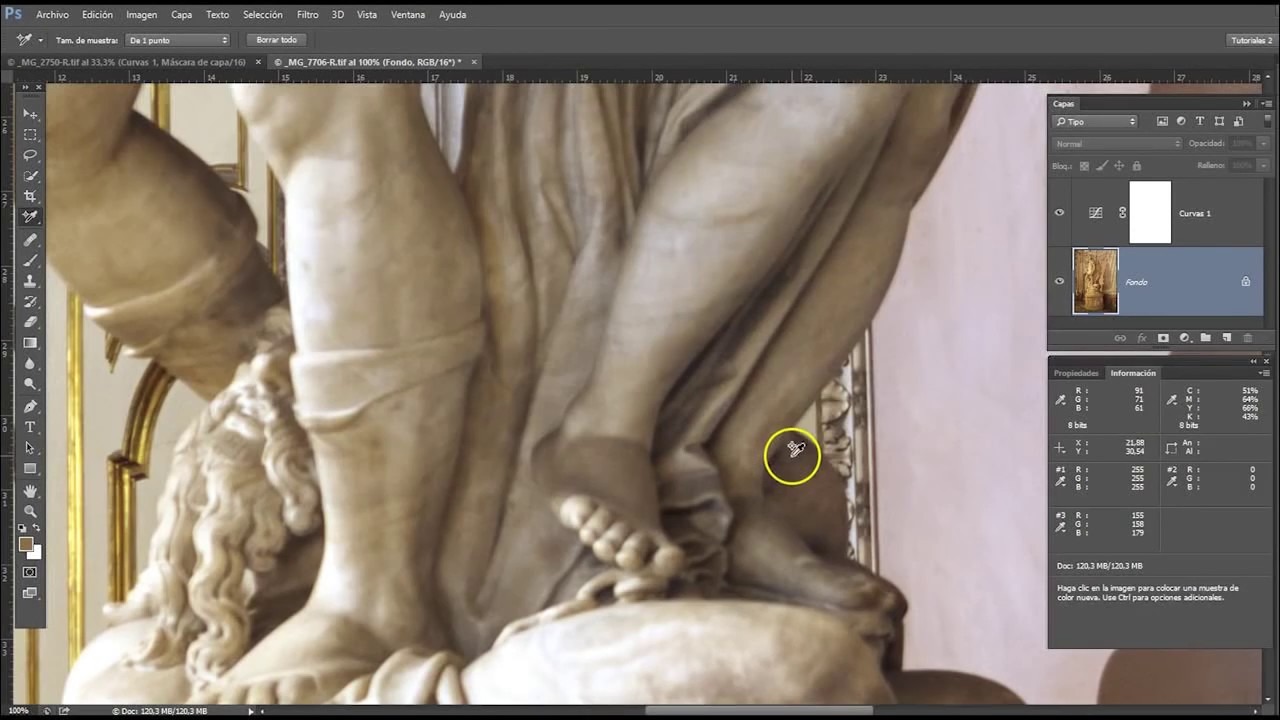
Task: Add a layer mask in Capas panel
Action: pyautogui.click(x=1163, y=338)
